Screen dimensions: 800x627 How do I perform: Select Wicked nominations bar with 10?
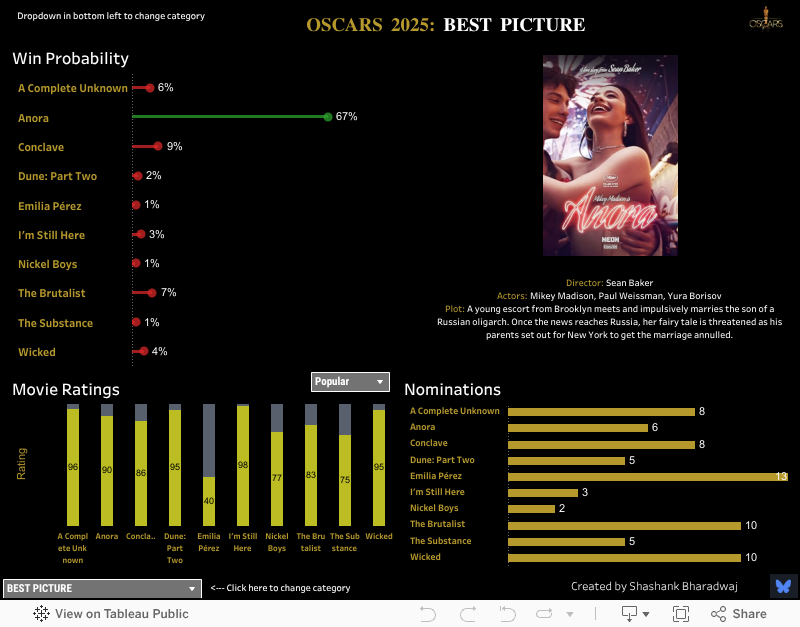tap(624, 558)
